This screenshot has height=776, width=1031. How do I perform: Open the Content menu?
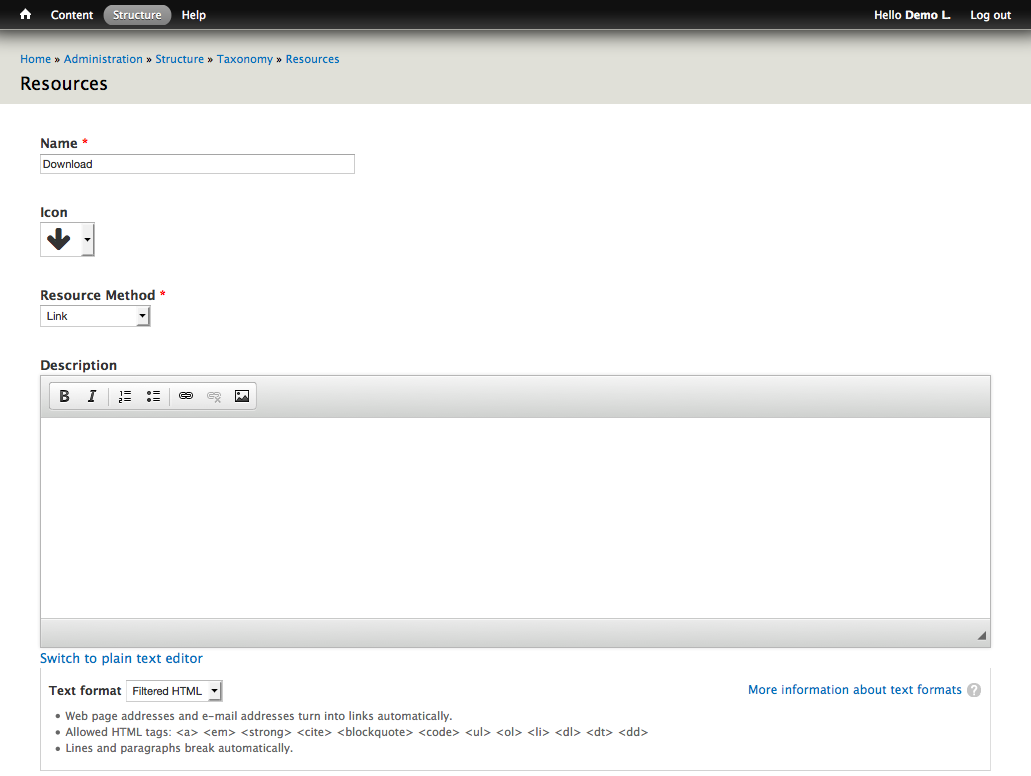[x=72, y=15]
